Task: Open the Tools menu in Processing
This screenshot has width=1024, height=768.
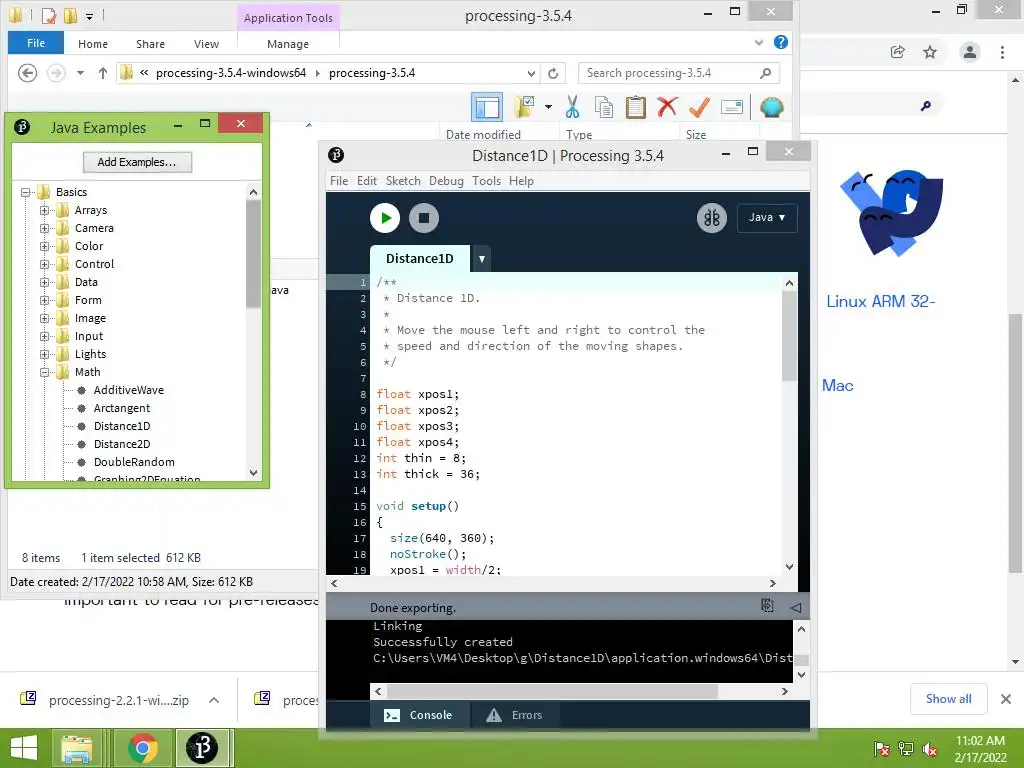Action: coord(487,181)
